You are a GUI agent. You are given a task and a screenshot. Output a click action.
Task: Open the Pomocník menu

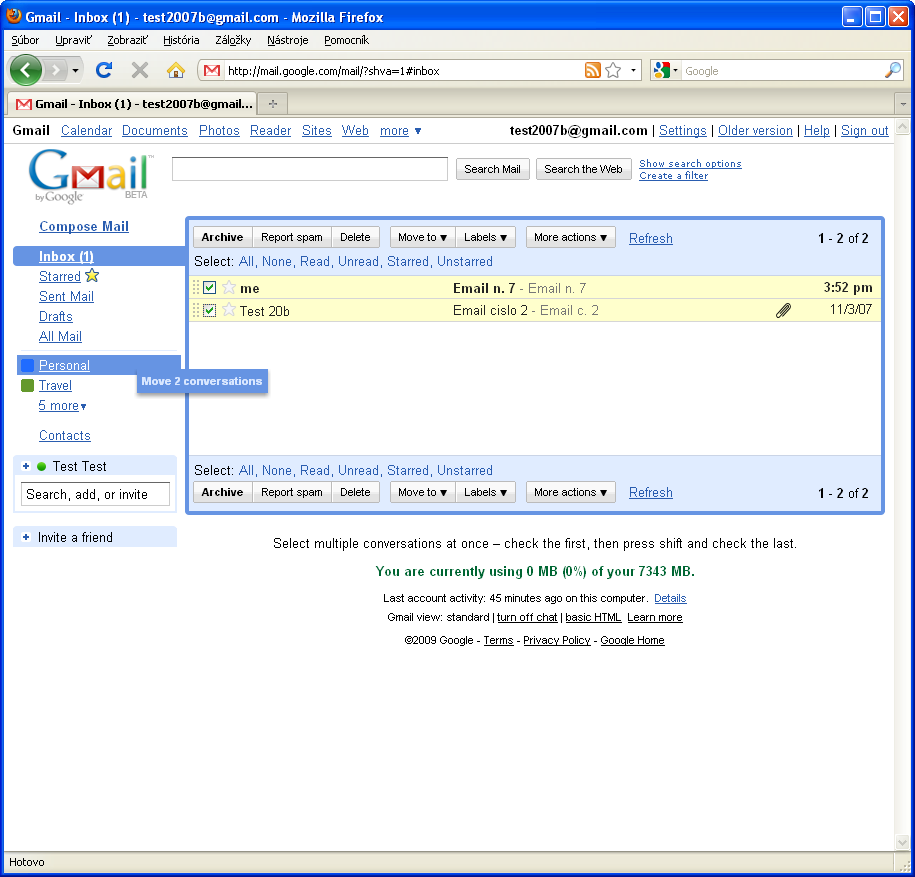click(x=346, y=40)
